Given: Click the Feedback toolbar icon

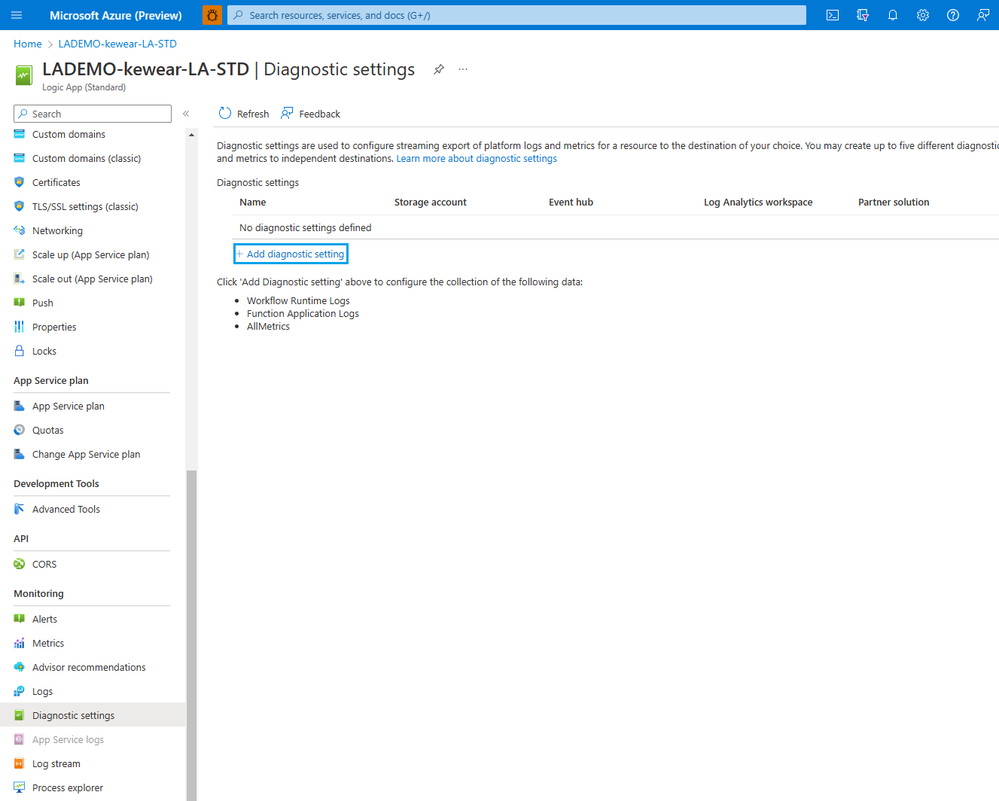Looking at the screenshot, I should (x=287, y=113).
